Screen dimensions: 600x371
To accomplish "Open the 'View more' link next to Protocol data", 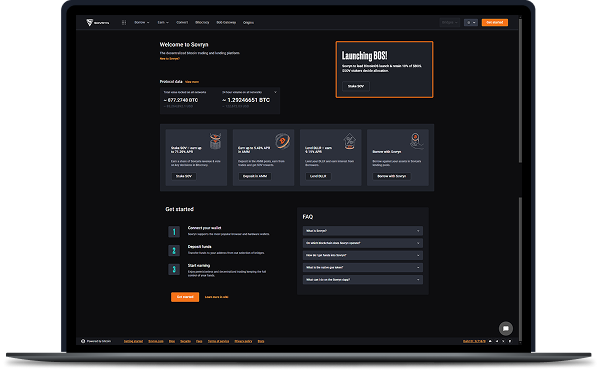I will [192, 82].
